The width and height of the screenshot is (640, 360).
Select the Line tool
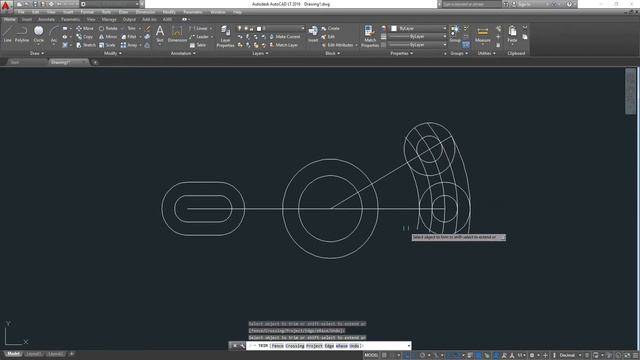8,33
